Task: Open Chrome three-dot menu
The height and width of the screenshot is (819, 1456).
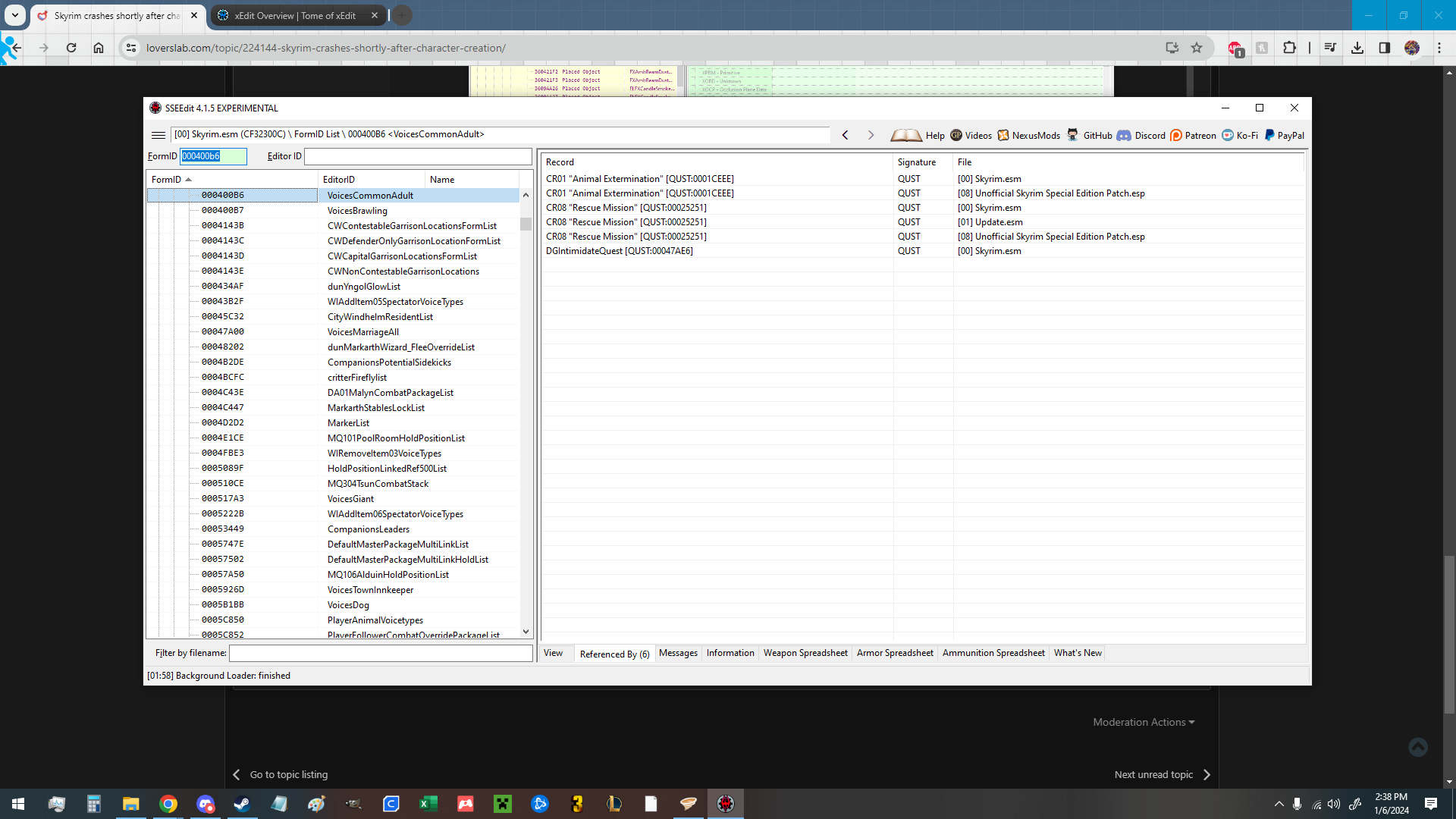Action: pos(1439,48)
